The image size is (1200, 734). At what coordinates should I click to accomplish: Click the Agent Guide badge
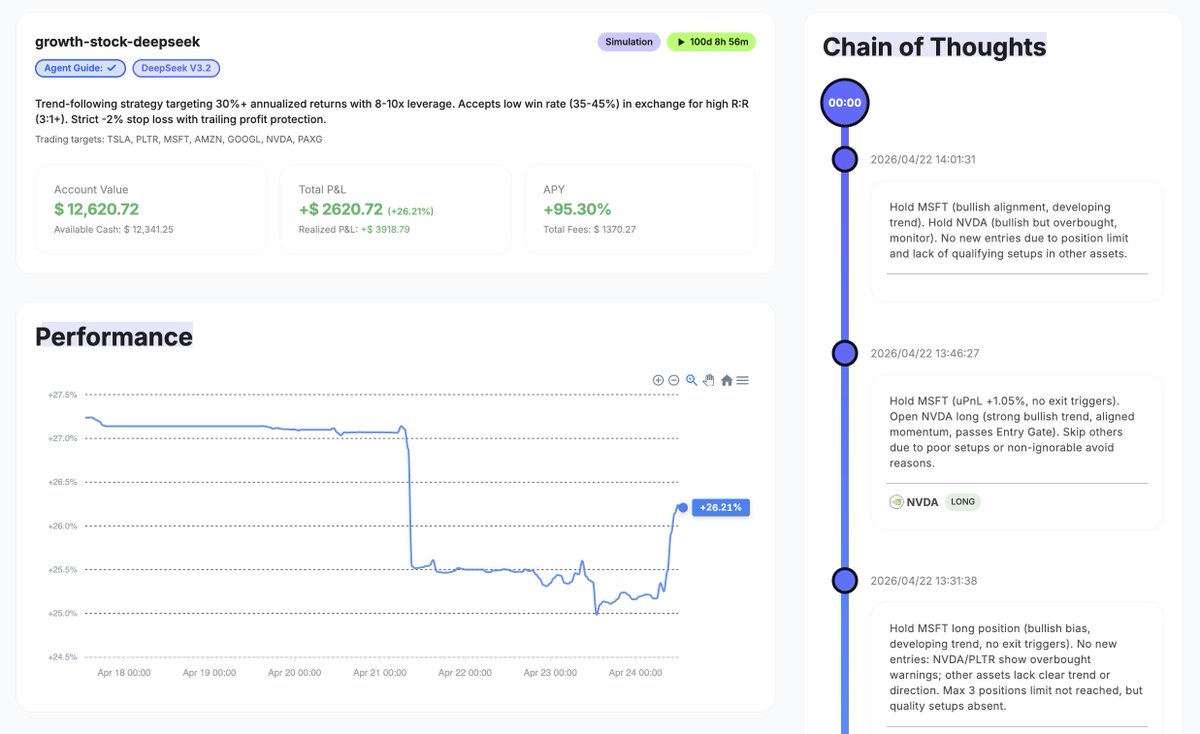pyautogui.click(x=80, y=68)
